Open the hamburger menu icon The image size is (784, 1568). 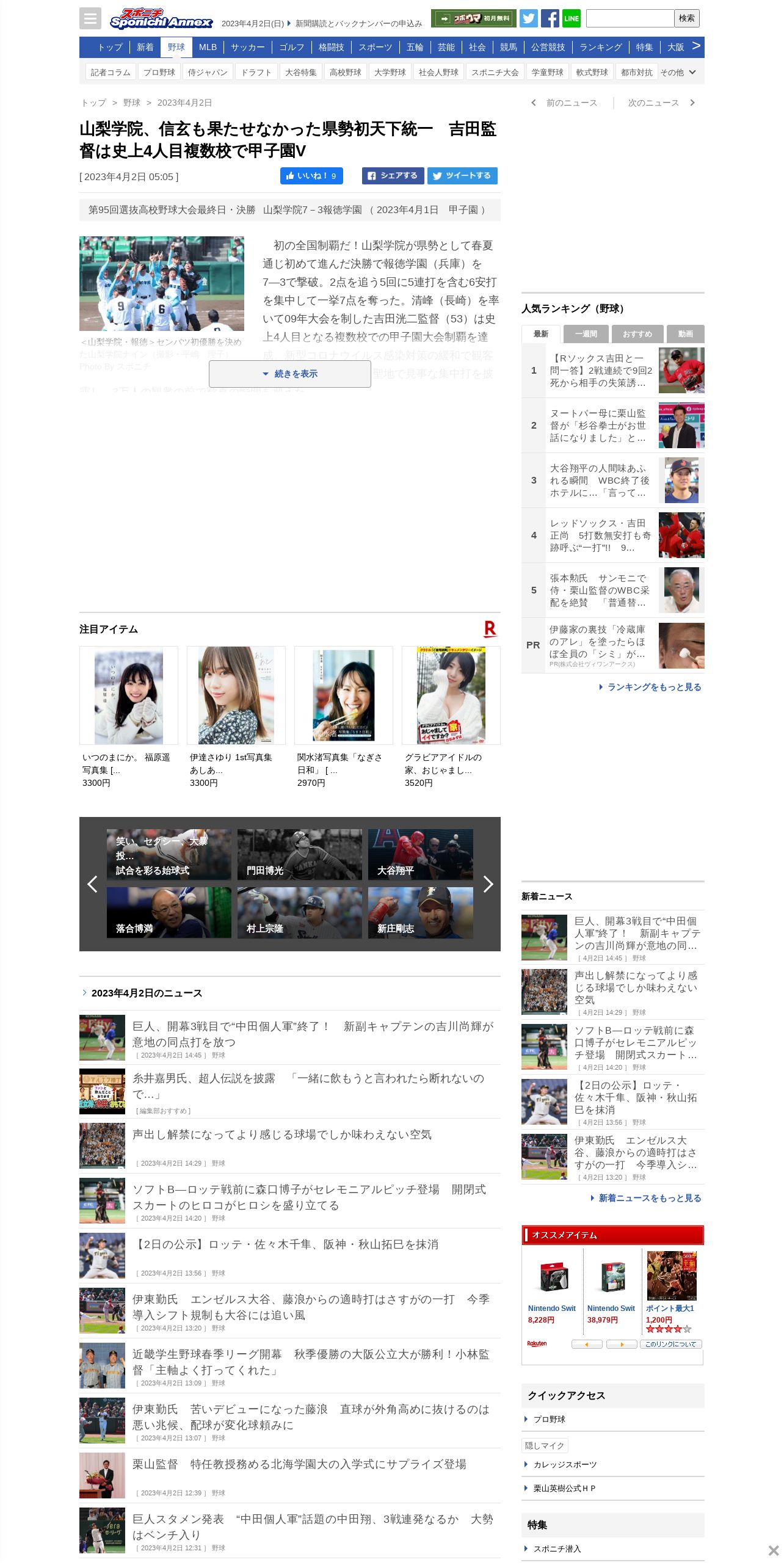pos(90,18)
